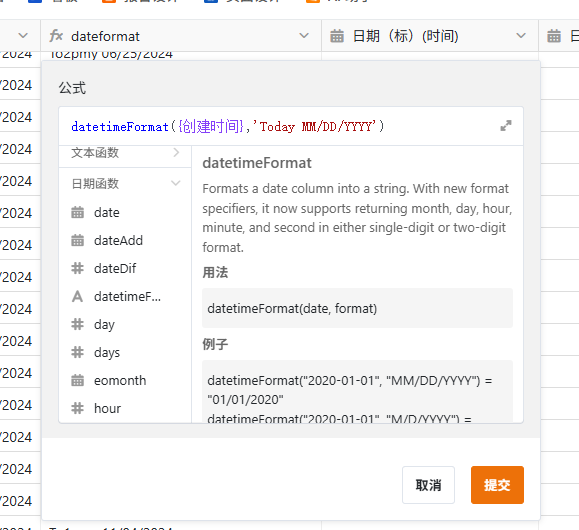Expand the formula editor with the enlarge icon
The height and width of the screenshot is (530, 579).
[506, 126]
